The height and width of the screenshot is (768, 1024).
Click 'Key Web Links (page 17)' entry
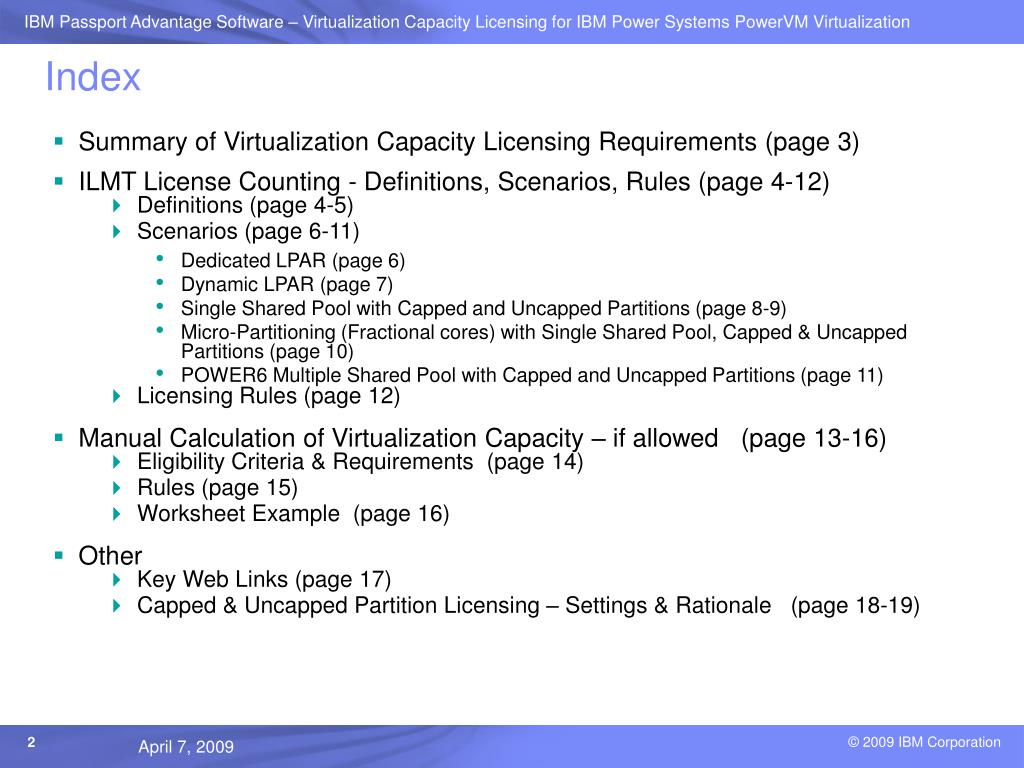tap(264, 579)
